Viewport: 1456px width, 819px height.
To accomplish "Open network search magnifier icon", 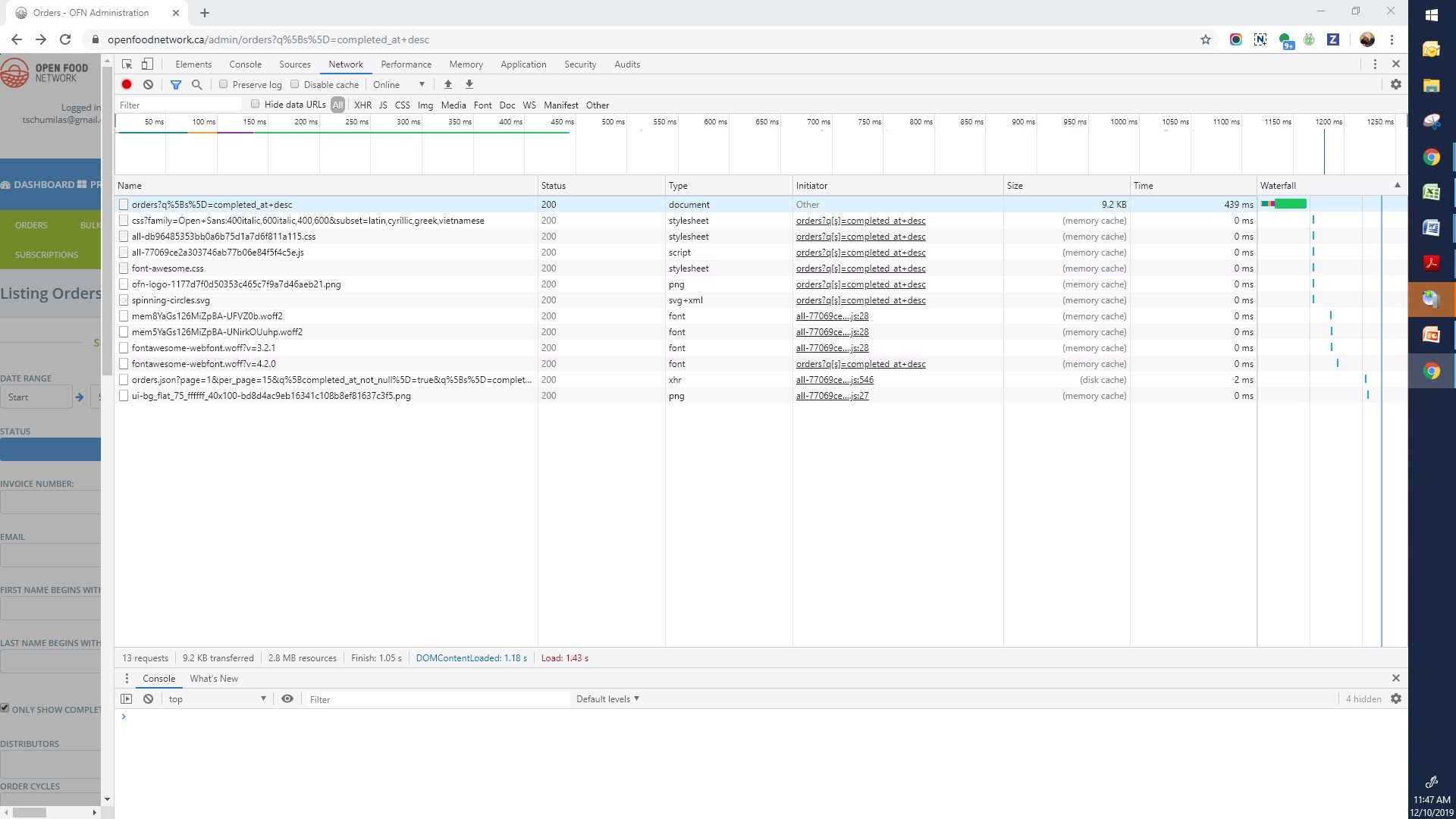I will pos(197,84).
